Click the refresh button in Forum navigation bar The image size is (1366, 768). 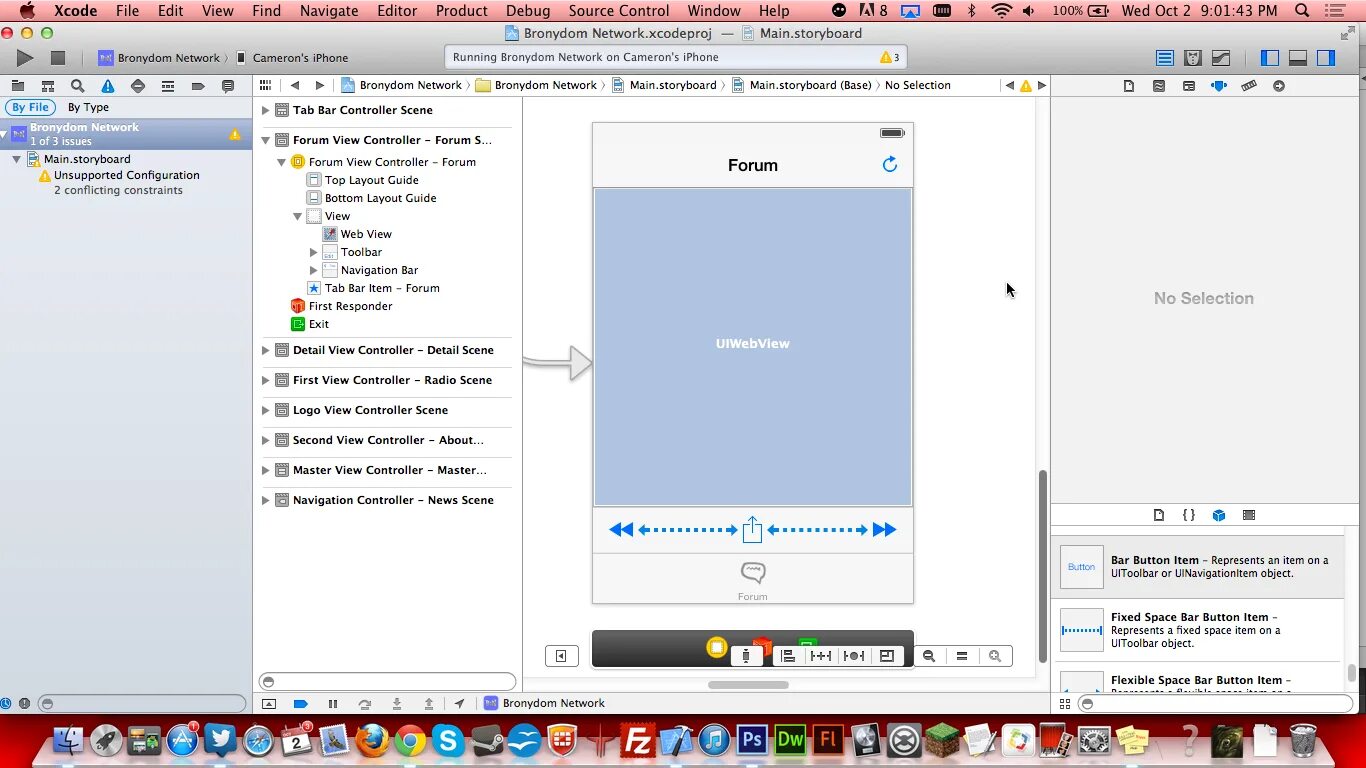pyautogui.click(x=890, y=165)
